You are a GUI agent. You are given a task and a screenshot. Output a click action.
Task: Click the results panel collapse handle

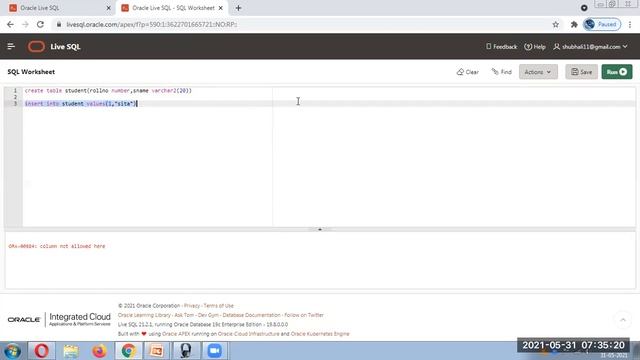tap(320, 229)
